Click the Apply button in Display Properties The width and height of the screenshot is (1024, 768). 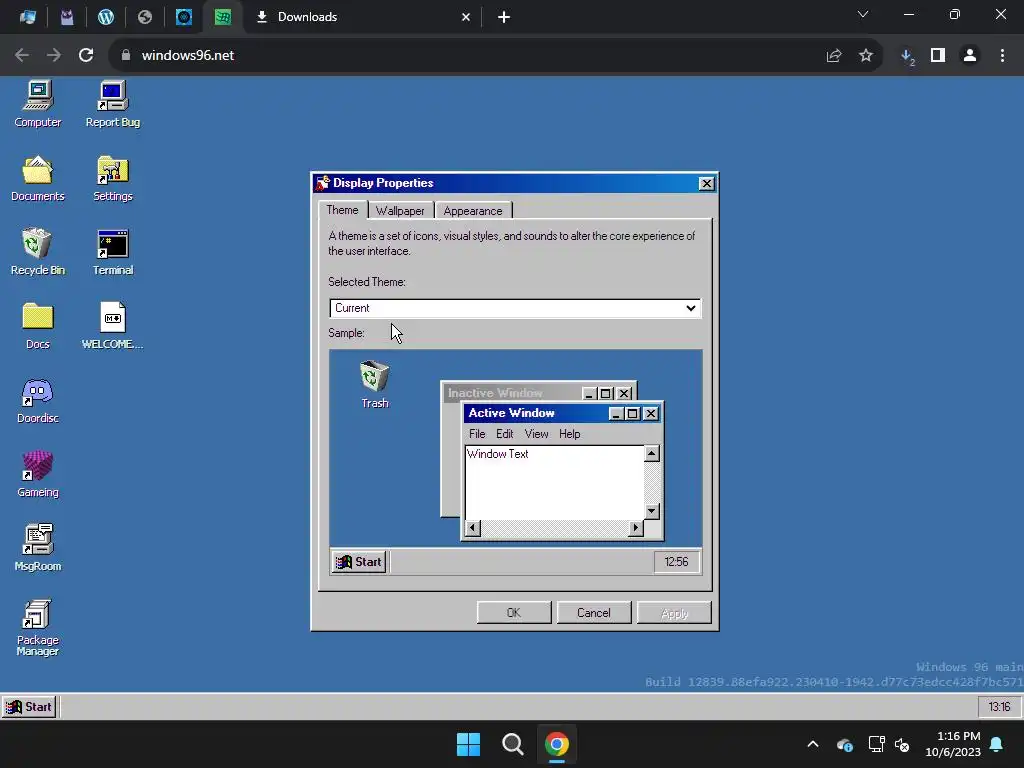[x=674, y=613]
